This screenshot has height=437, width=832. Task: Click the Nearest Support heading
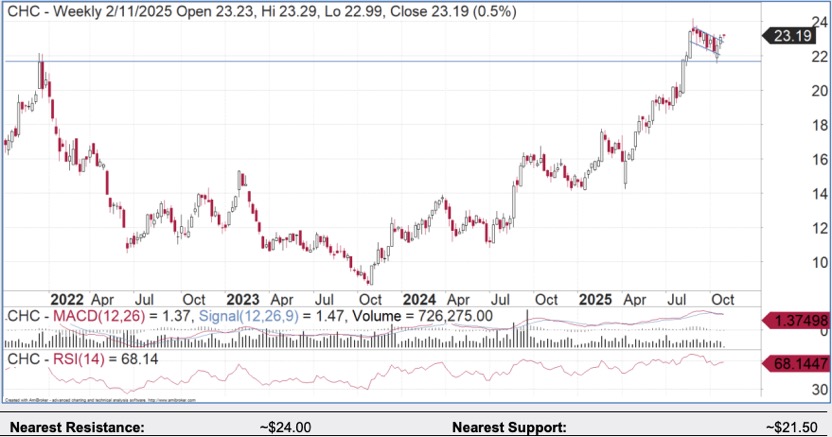click(x=510, y=427)
